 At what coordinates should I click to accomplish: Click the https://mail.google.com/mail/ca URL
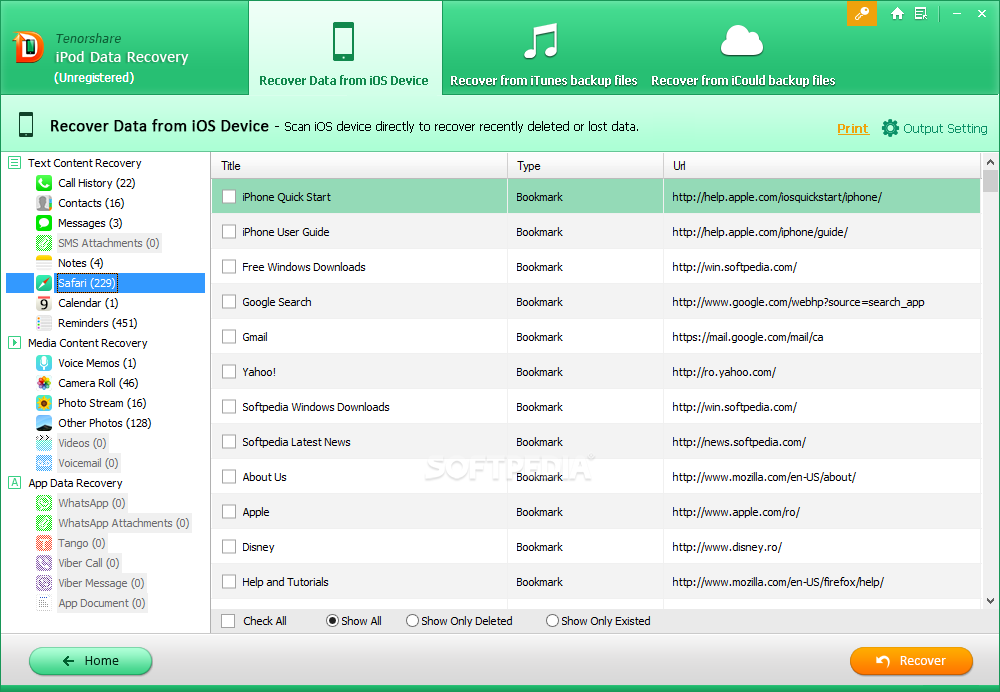[x=747, y=337]
